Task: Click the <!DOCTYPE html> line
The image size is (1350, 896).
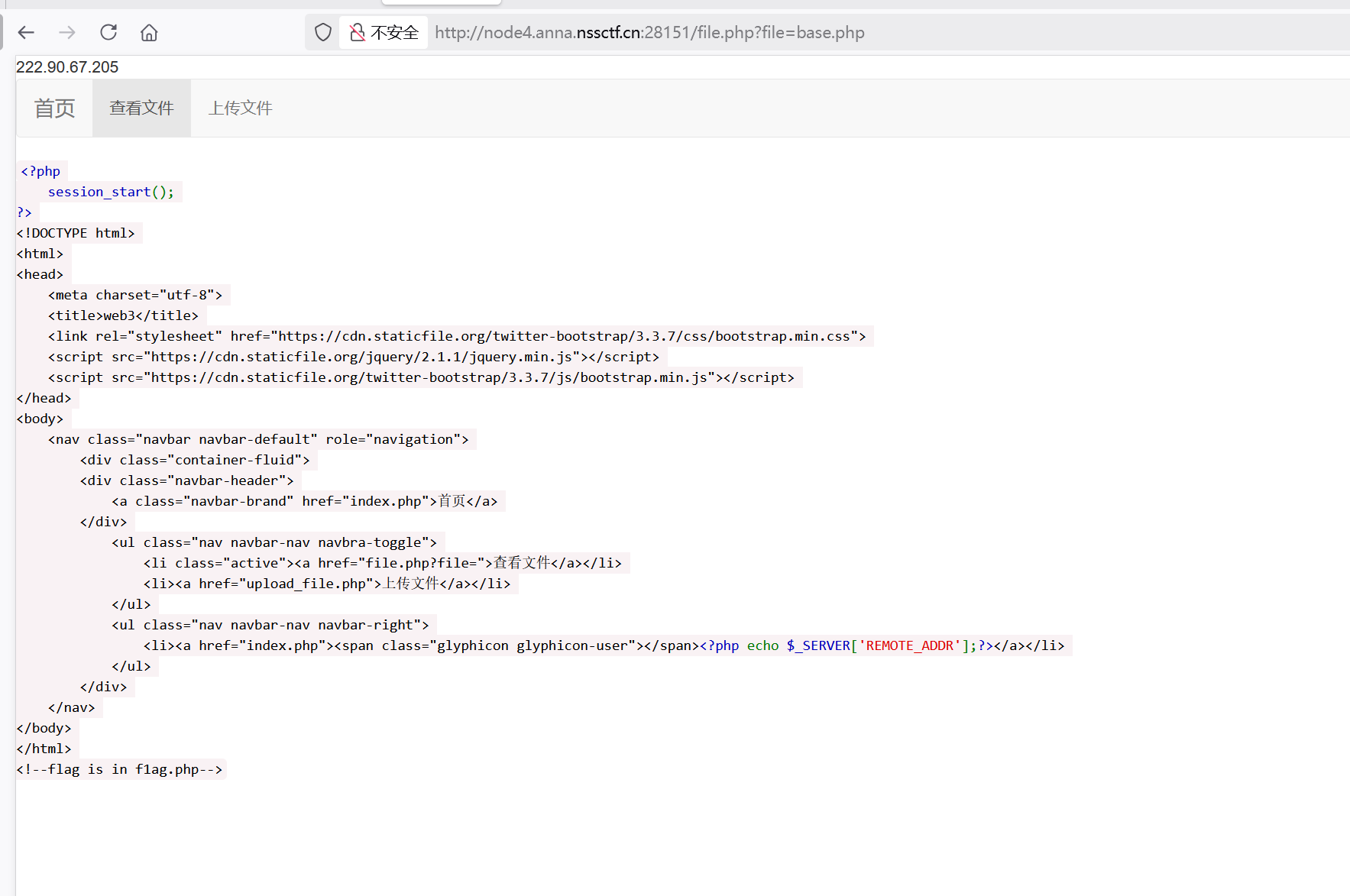Action: click(76, 233)
